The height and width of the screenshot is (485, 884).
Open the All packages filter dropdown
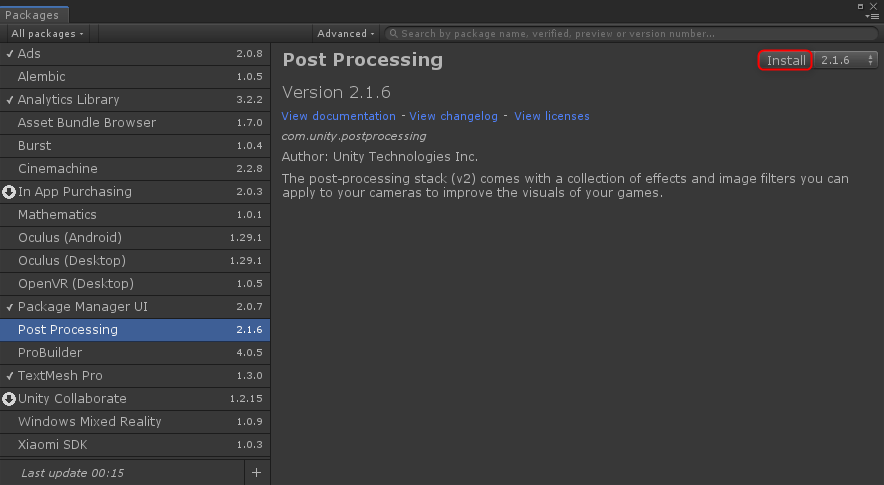tap(47, 34)
